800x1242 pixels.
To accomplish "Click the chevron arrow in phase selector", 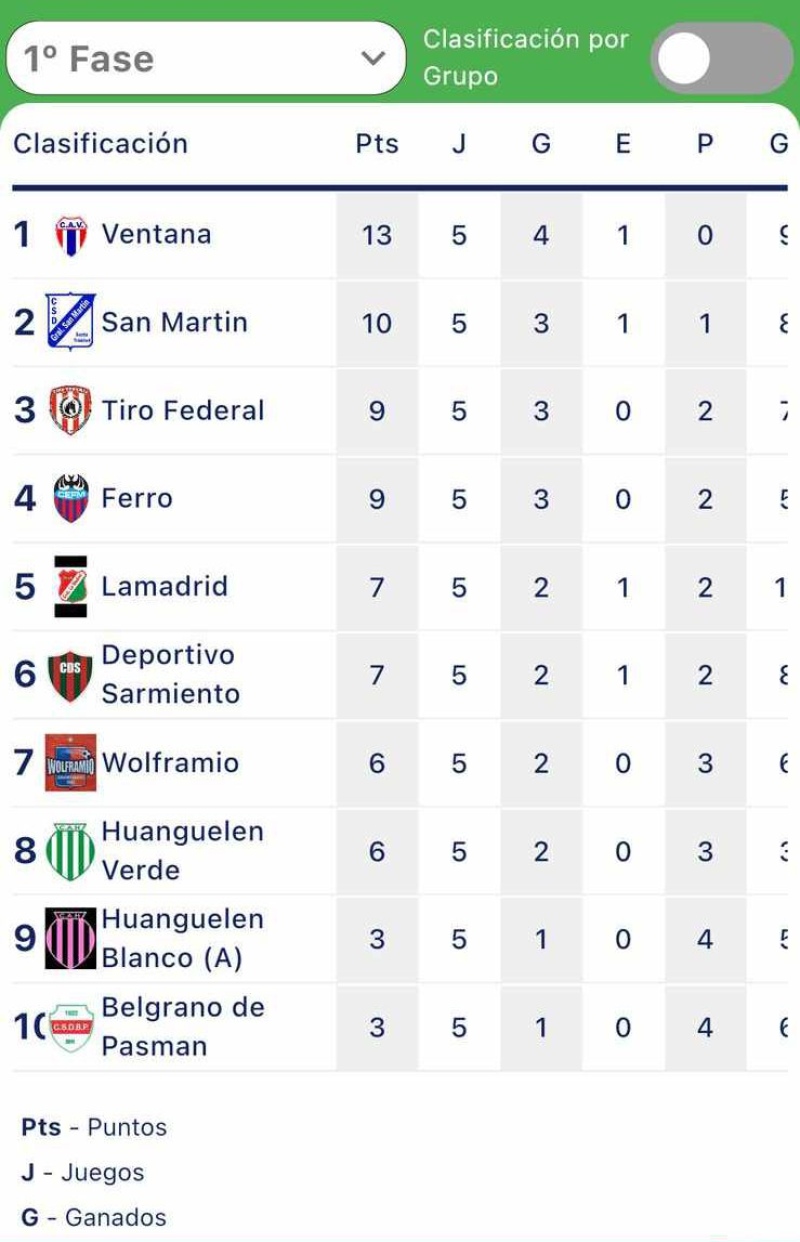I will [x=373, y=59].
